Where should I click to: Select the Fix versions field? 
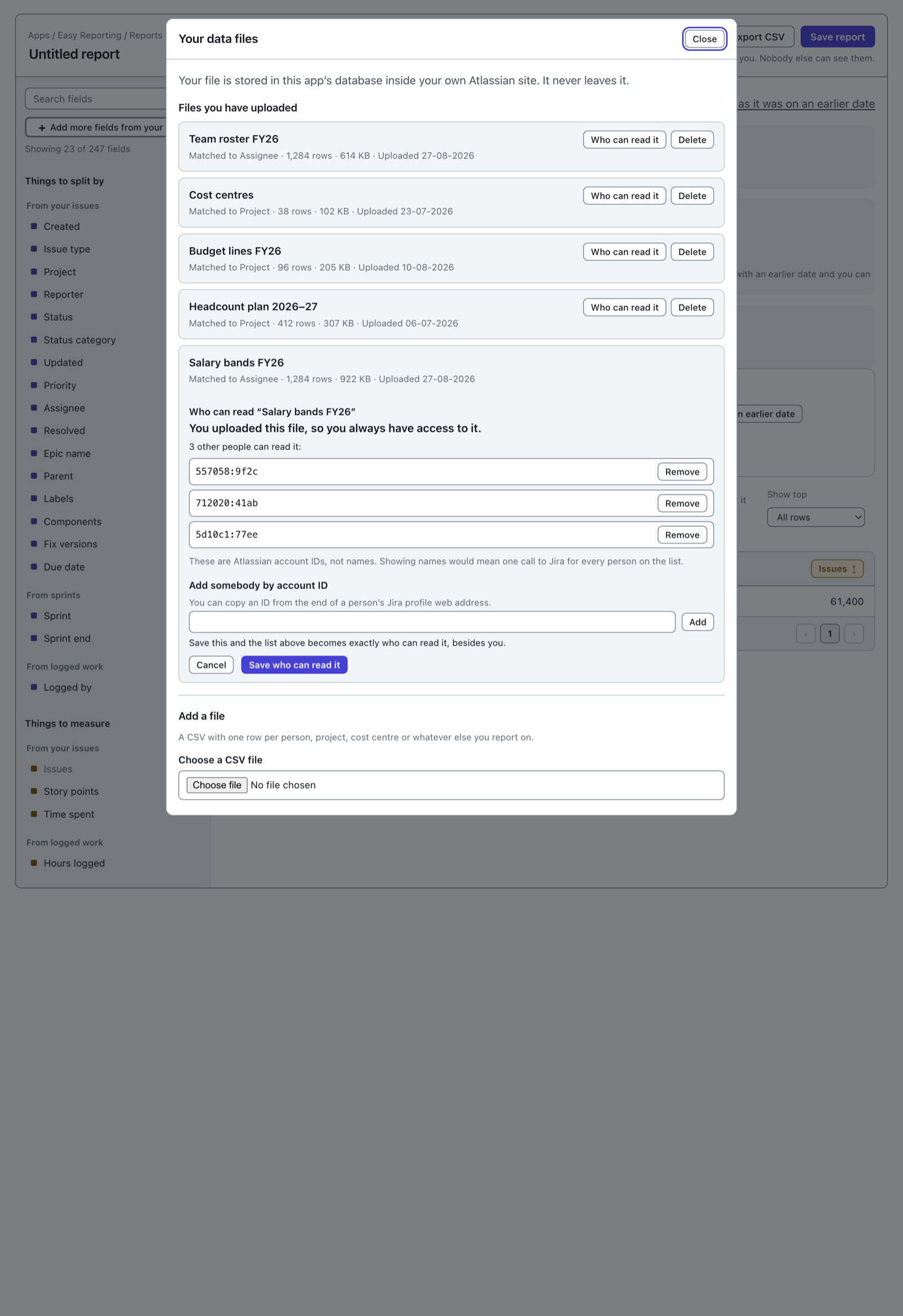point(71,544)
